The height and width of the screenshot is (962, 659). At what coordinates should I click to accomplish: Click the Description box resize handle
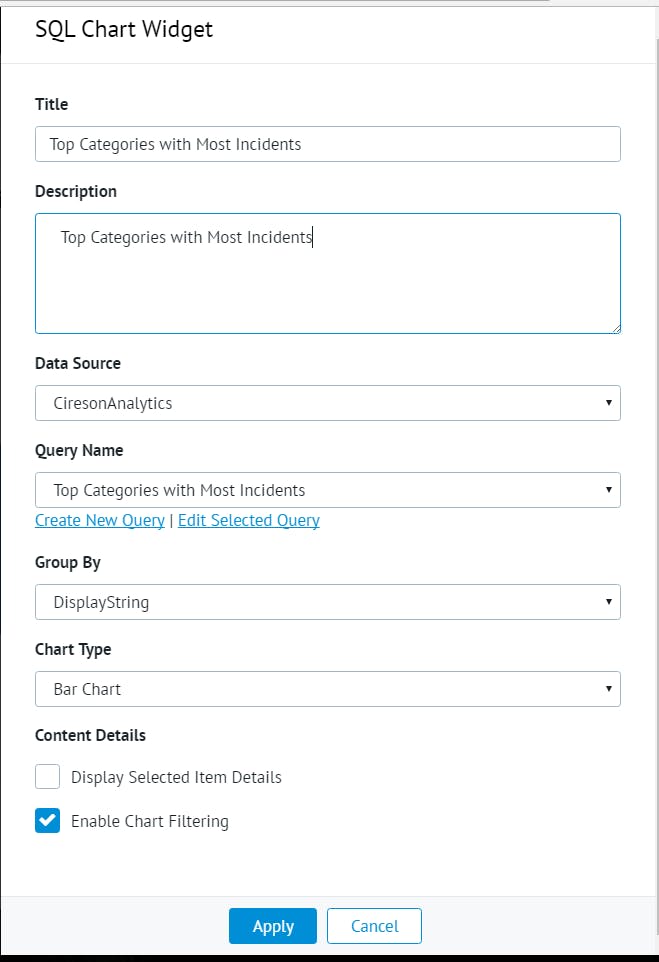pyautogui.click(x=615, y=327)
